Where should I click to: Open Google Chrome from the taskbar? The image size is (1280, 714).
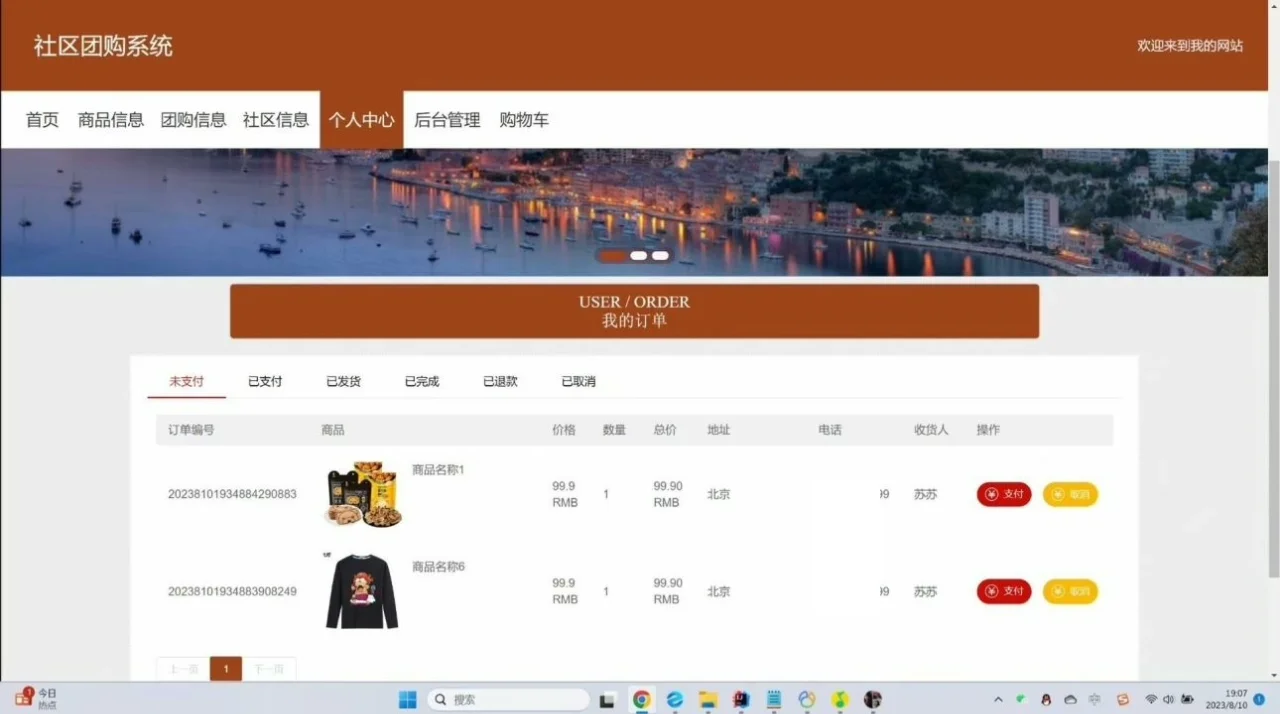point(641,699)
